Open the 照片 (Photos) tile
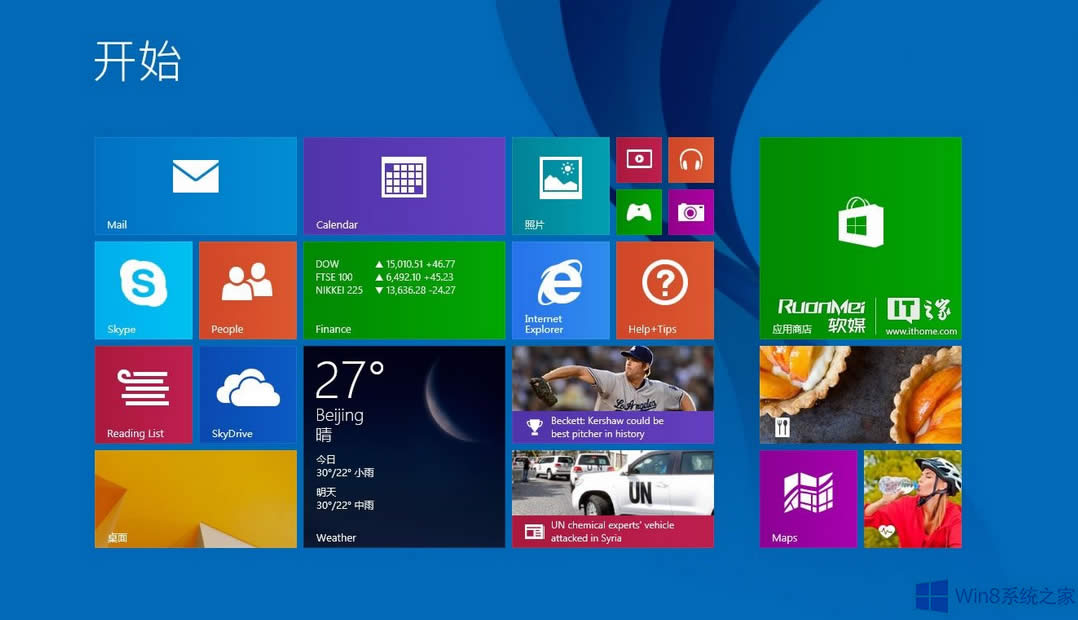 (x=560, y=185)
